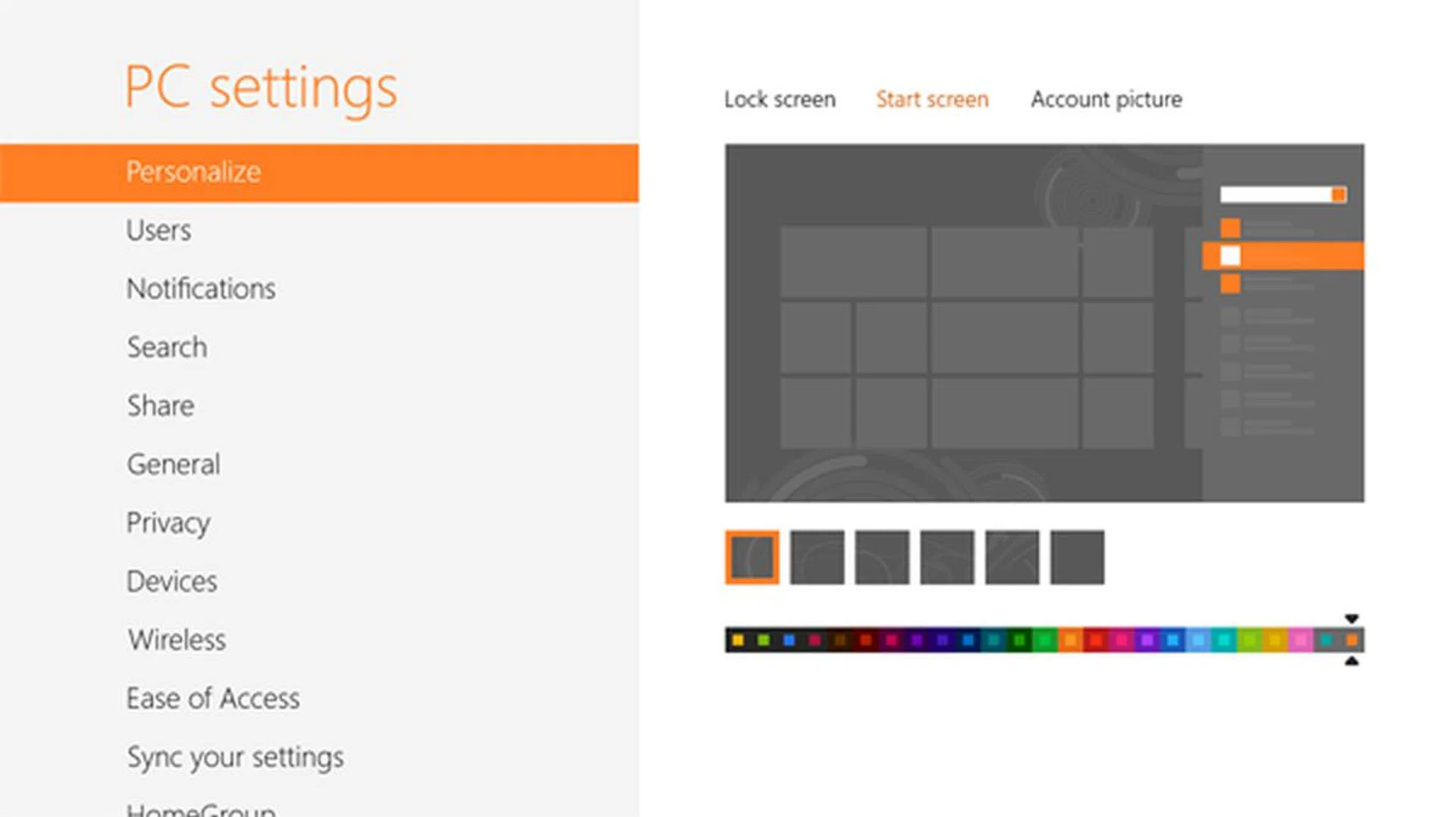
Task: Pick the third background pattern thumbnail
Action: tap(882, 558)
